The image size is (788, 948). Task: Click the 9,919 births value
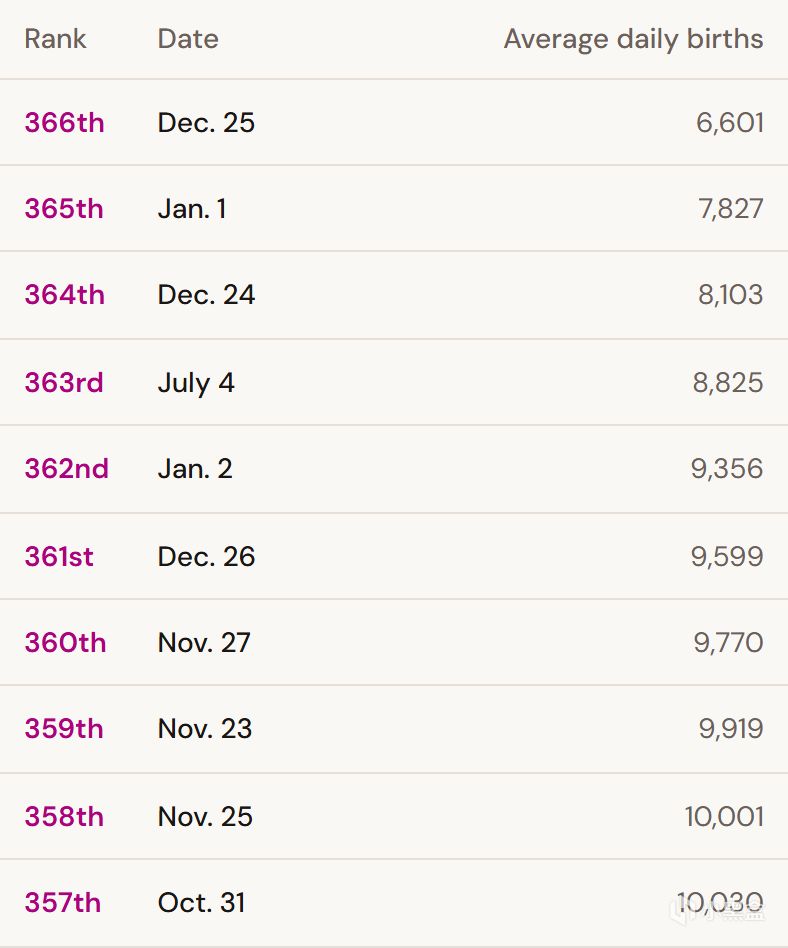click(x=731, y=729)
